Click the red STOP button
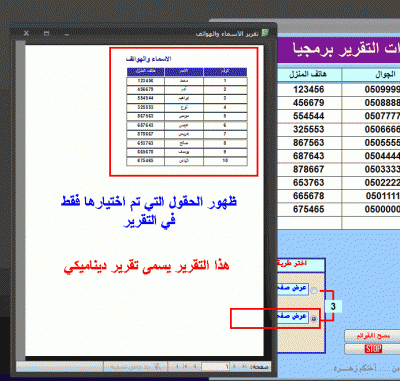 [373, 349]
